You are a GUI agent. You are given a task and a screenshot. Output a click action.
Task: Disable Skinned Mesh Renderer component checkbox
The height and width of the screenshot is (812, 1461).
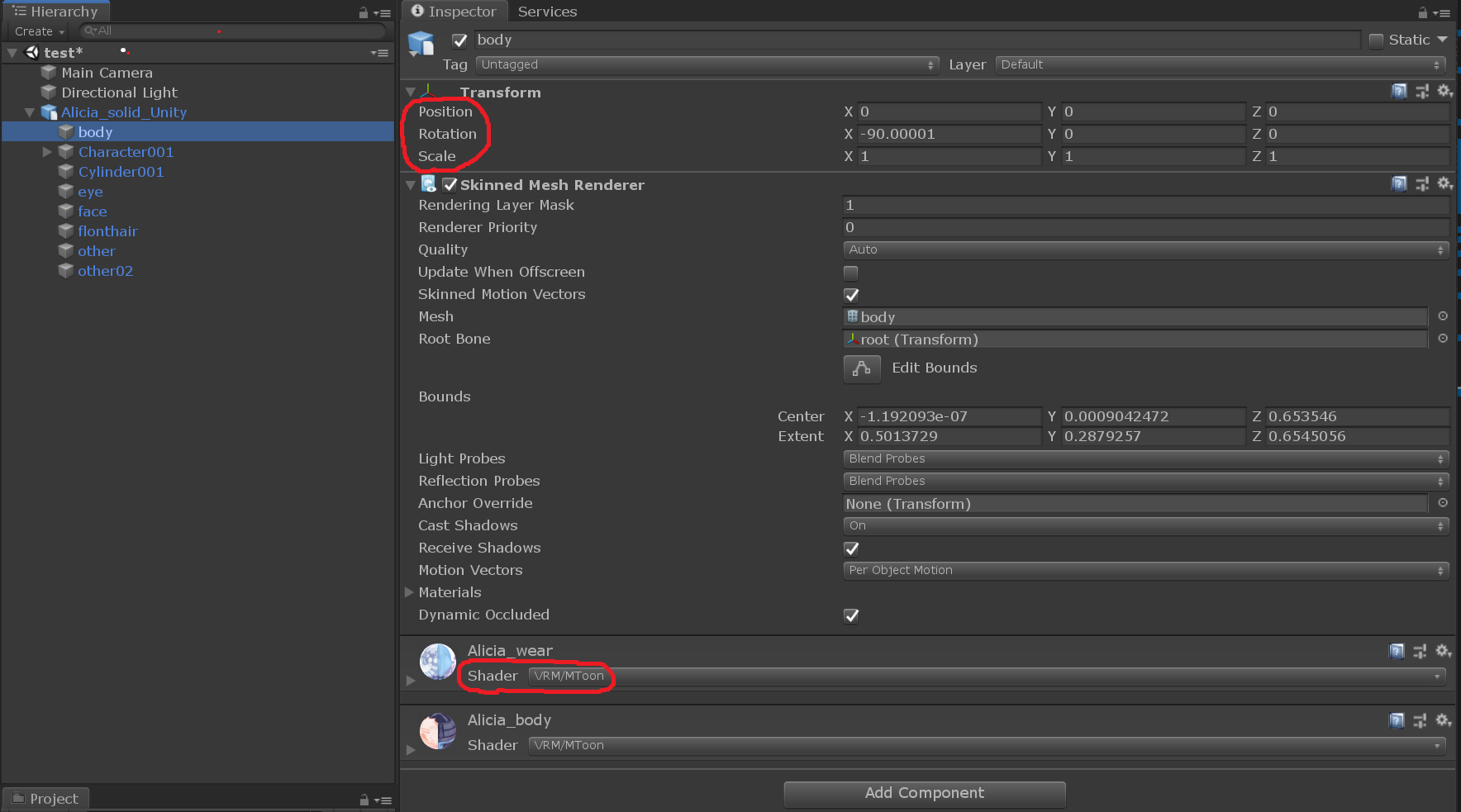[450, 185]
